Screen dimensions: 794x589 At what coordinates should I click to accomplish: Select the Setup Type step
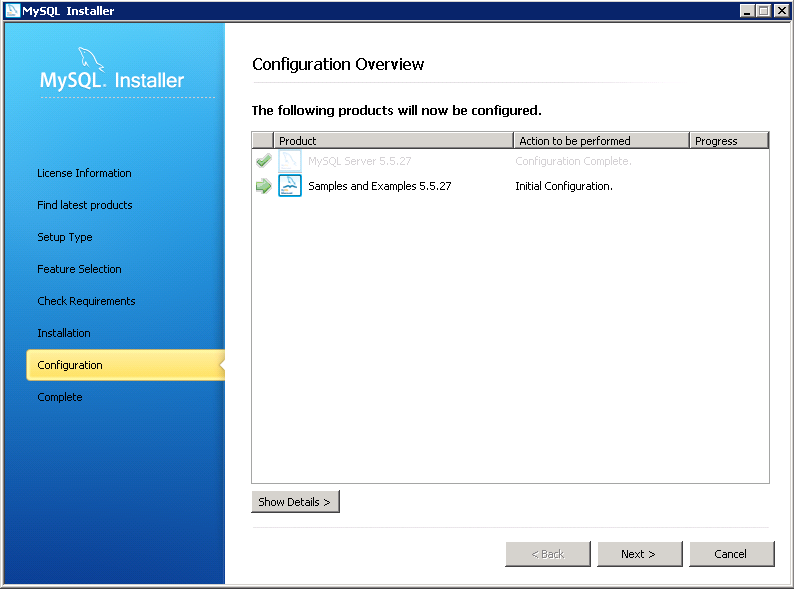pos(65,237)
